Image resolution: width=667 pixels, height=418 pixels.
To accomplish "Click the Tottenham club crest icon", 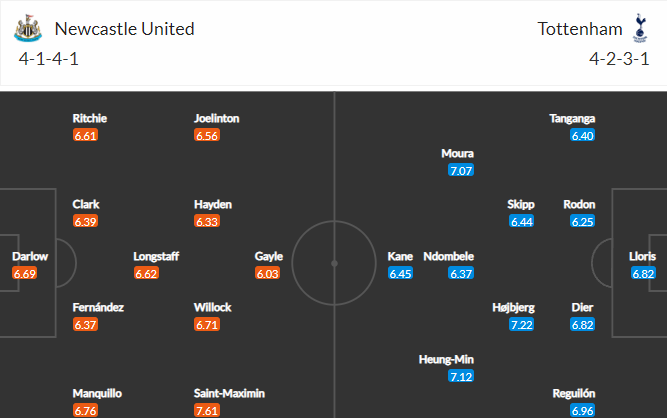I will tap(640, 28).
